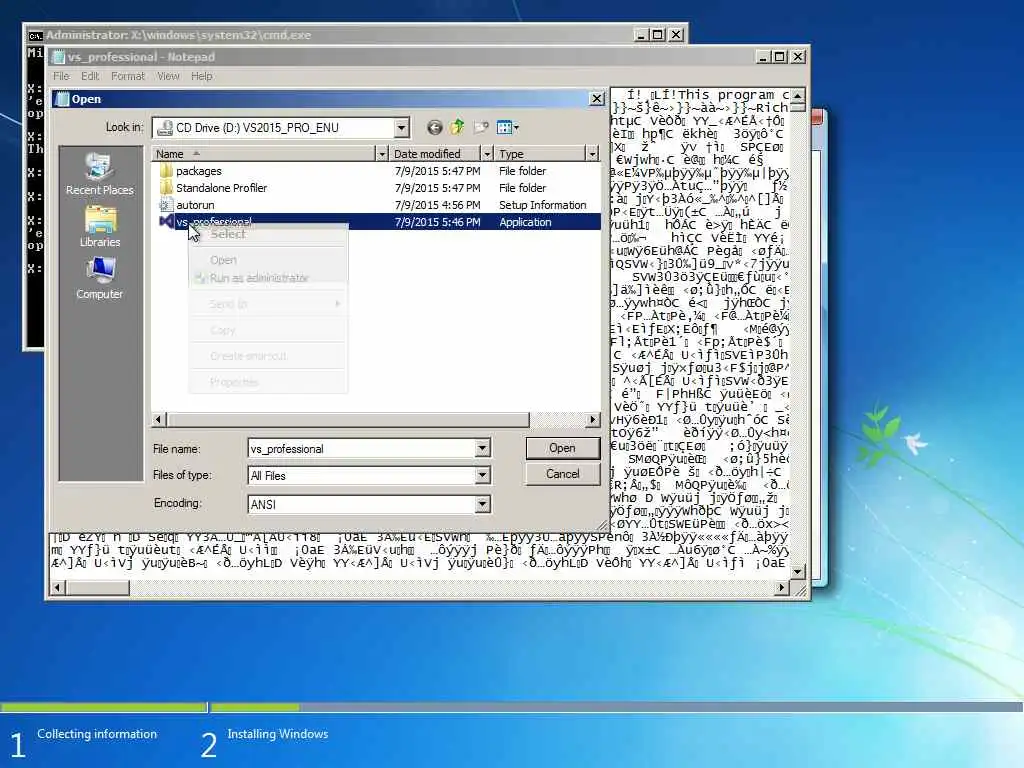1024x768 pixels.
Task: Open the Notepad Edit menu
Action: click(x=90, y=76)
